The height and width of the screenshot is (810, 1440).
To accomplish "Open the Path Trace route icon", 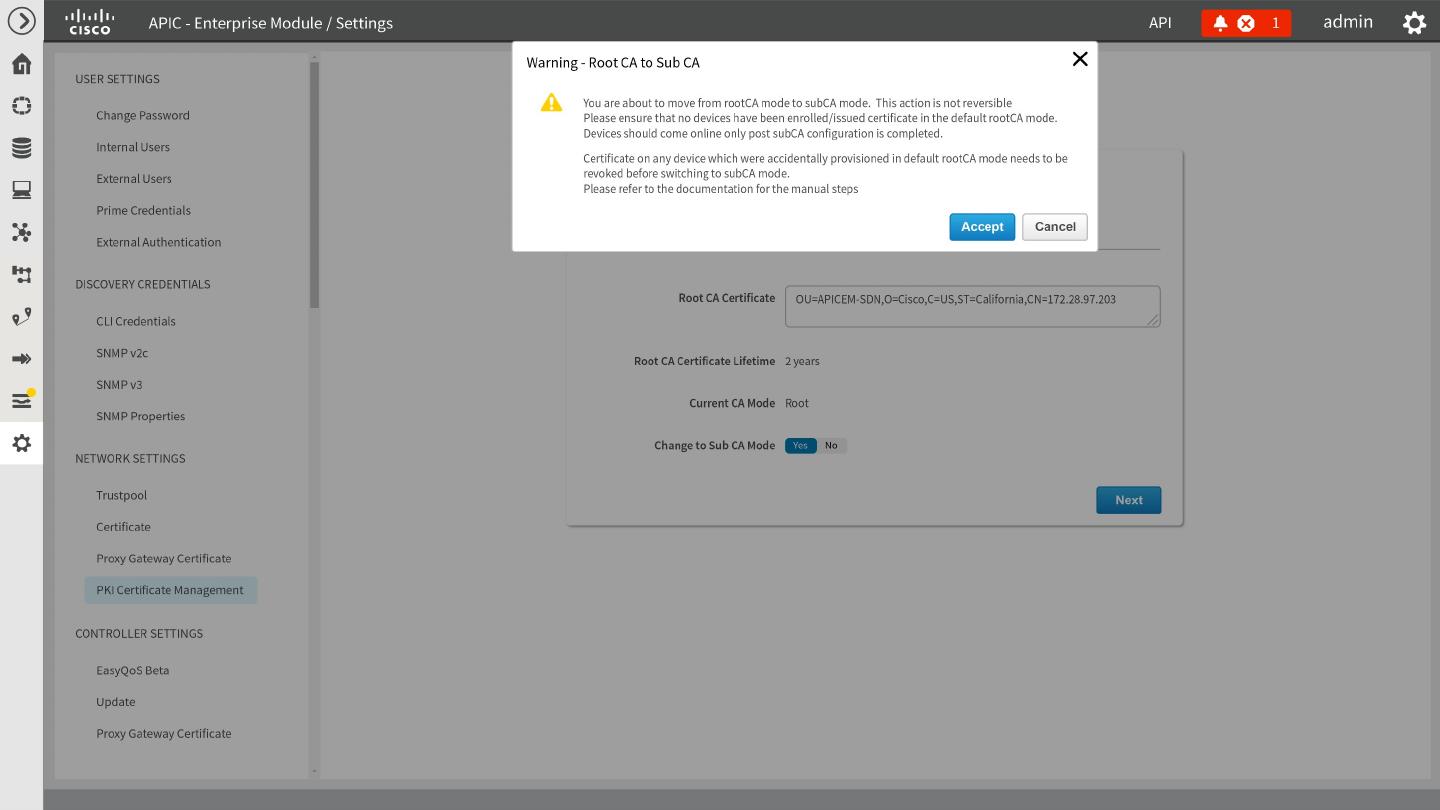I will click(x=21, y=317).
